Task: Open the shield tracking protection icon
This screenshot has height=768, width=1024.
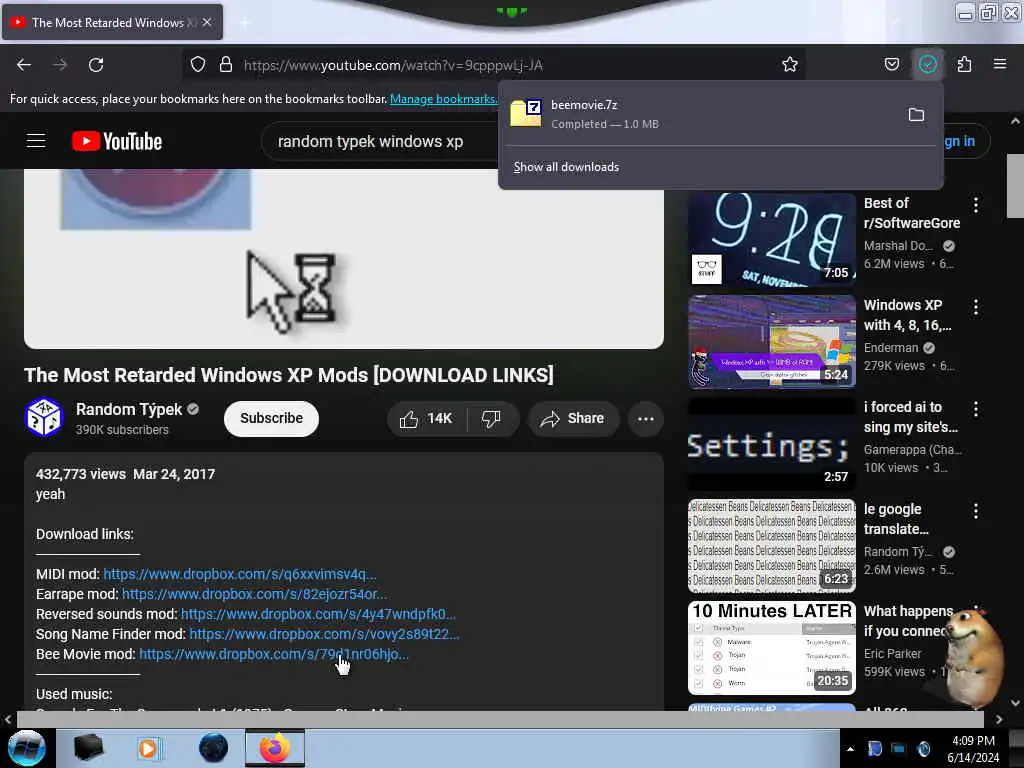Action: (198, 65)
